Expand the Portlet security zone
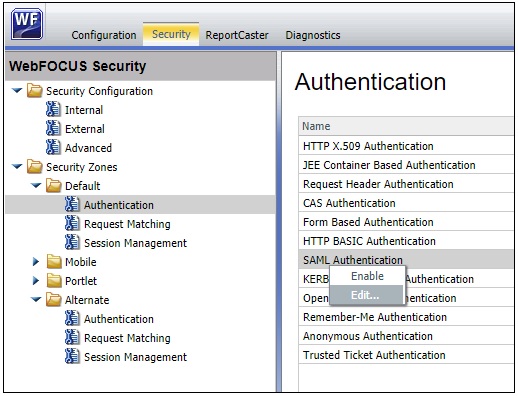 tap(36, 281)
